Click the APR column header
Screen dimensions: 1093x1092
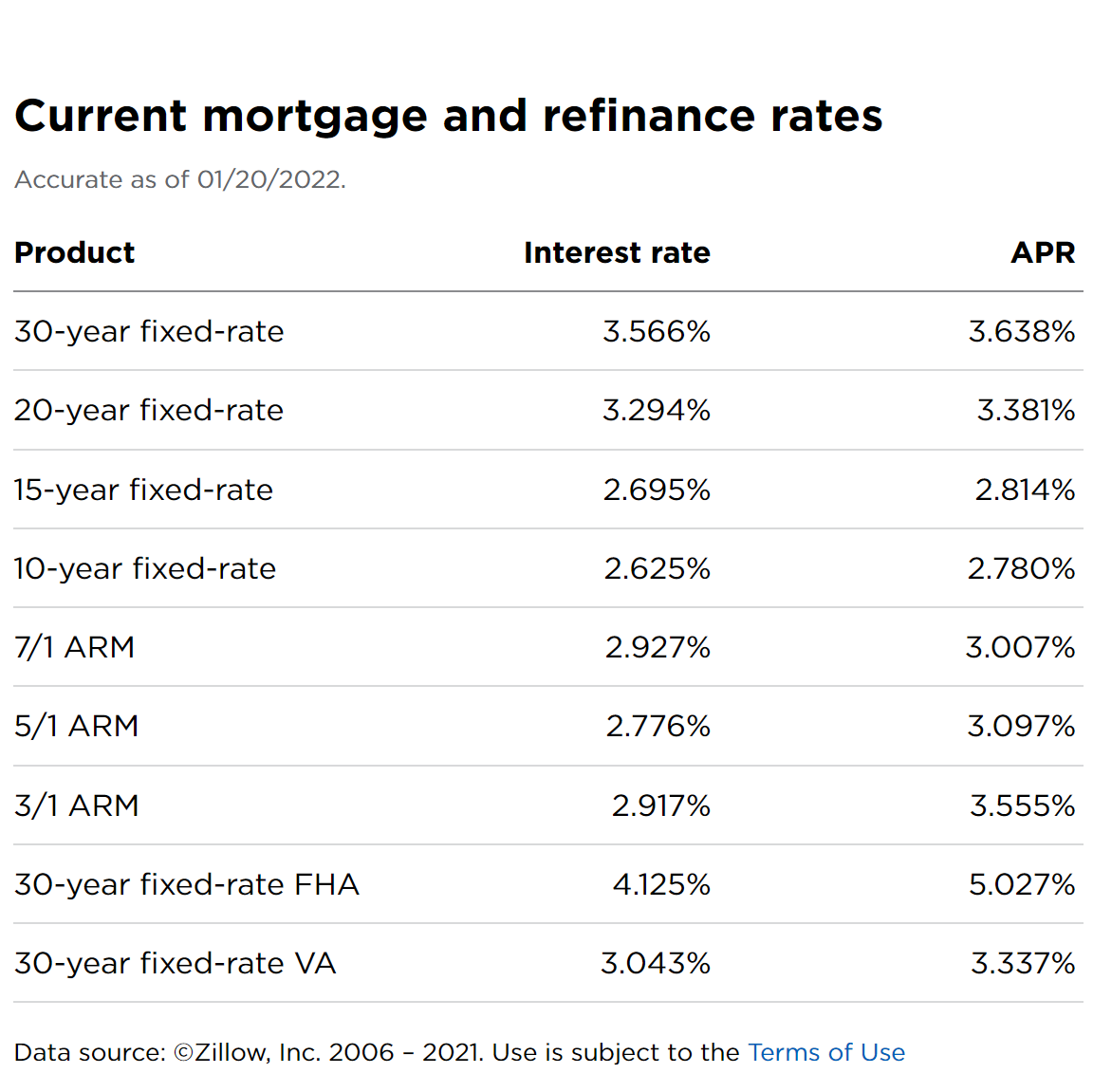pos(1043,252)
